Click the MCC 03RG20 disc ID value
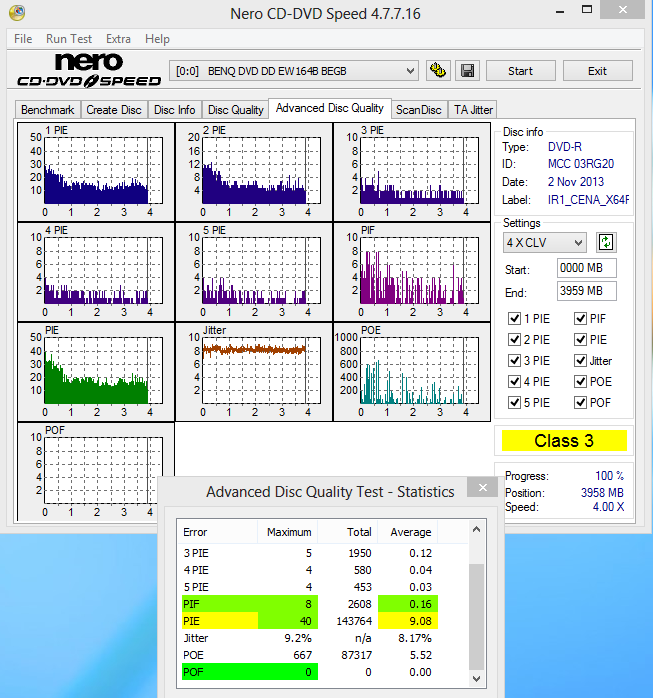Screen dimensions: 653x698 click(580, 164)
